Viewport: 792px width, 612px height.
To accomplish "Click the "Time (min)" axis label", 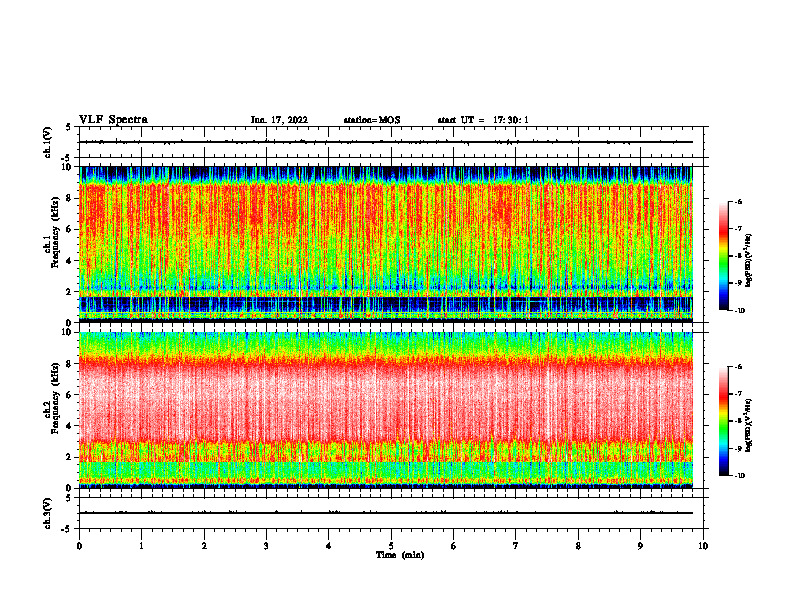I will pos(400,555).
